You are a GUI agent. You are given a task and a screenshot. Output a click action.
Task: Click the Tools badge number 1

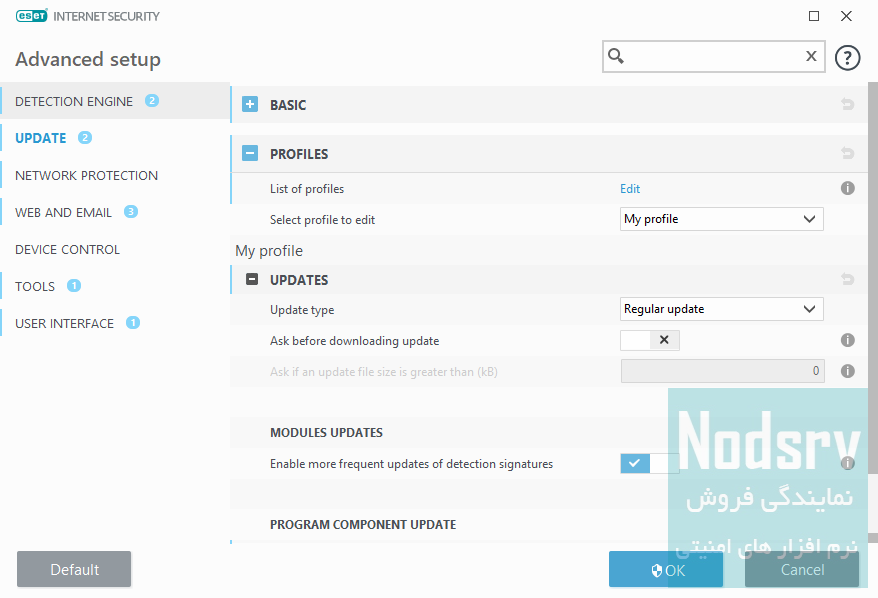pyautogui.click(x=74, y=286)
